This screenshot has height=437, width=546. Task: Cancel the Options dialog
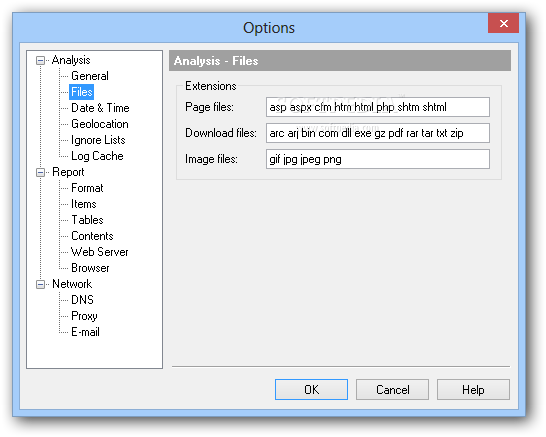coord(392,390)
